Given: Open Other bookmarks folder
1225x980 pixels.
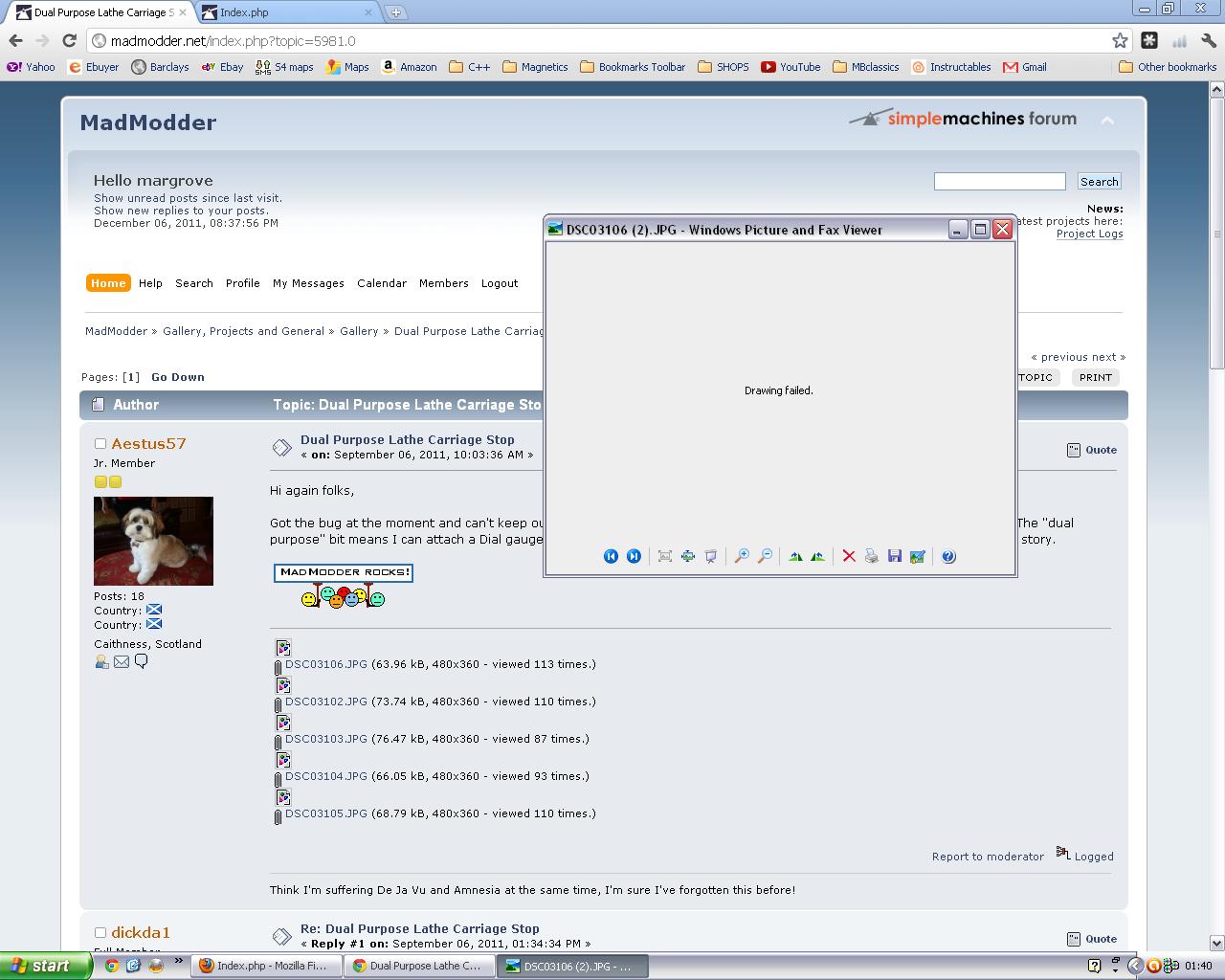Looking at the screenshot, I should tap(1168, 67).
